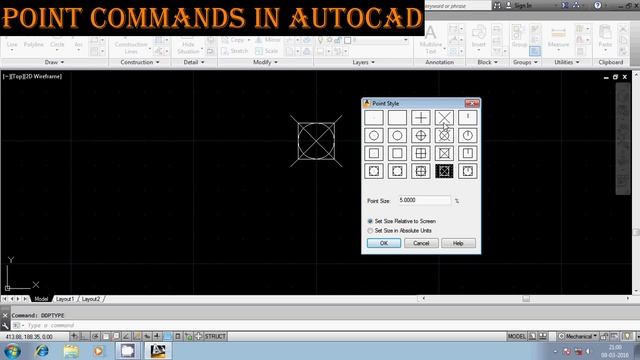This screenshot has height=360, width=640.
Task: Select the square with dot point style
Action: (373, 153)
